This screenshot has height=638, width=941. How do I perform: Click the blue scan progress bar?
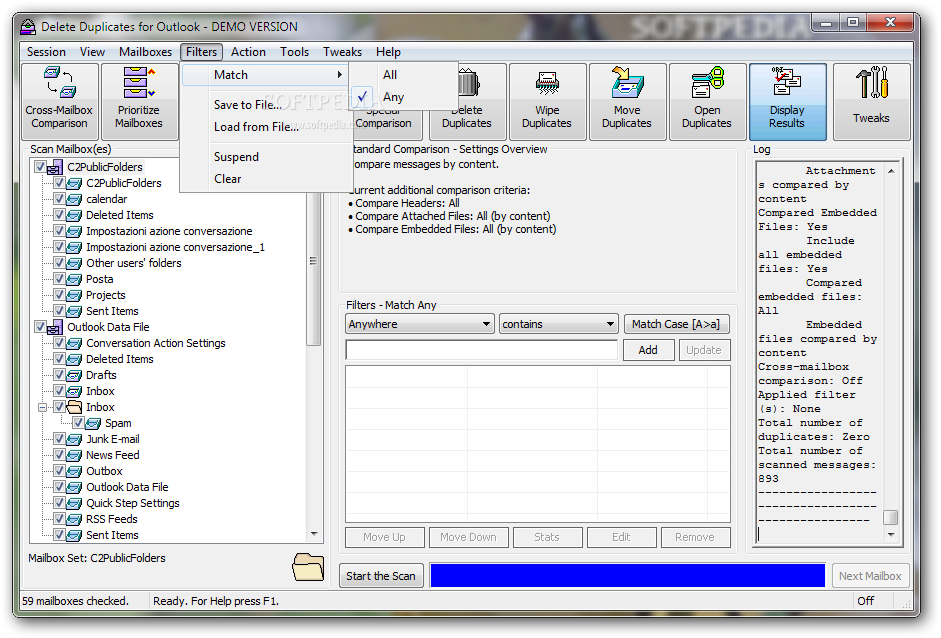tap(628, 576)
